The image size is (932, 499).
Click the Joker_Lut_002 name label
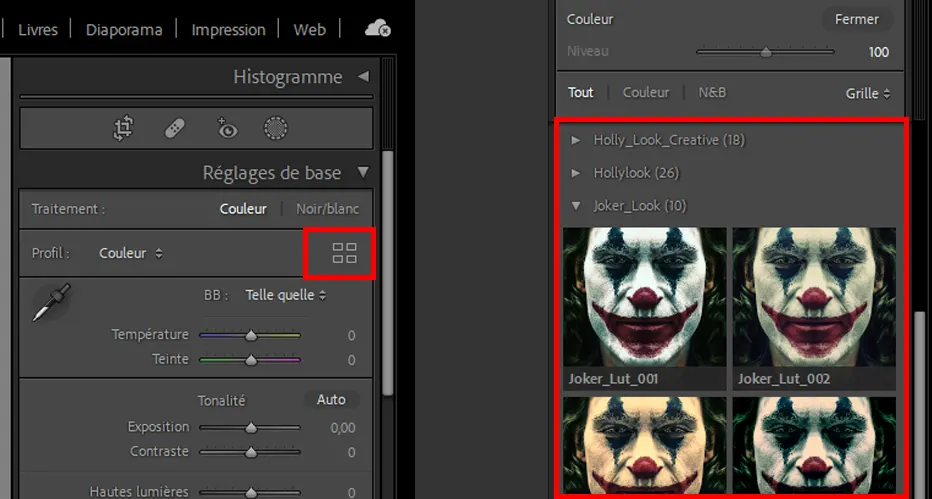coord(784,379)
